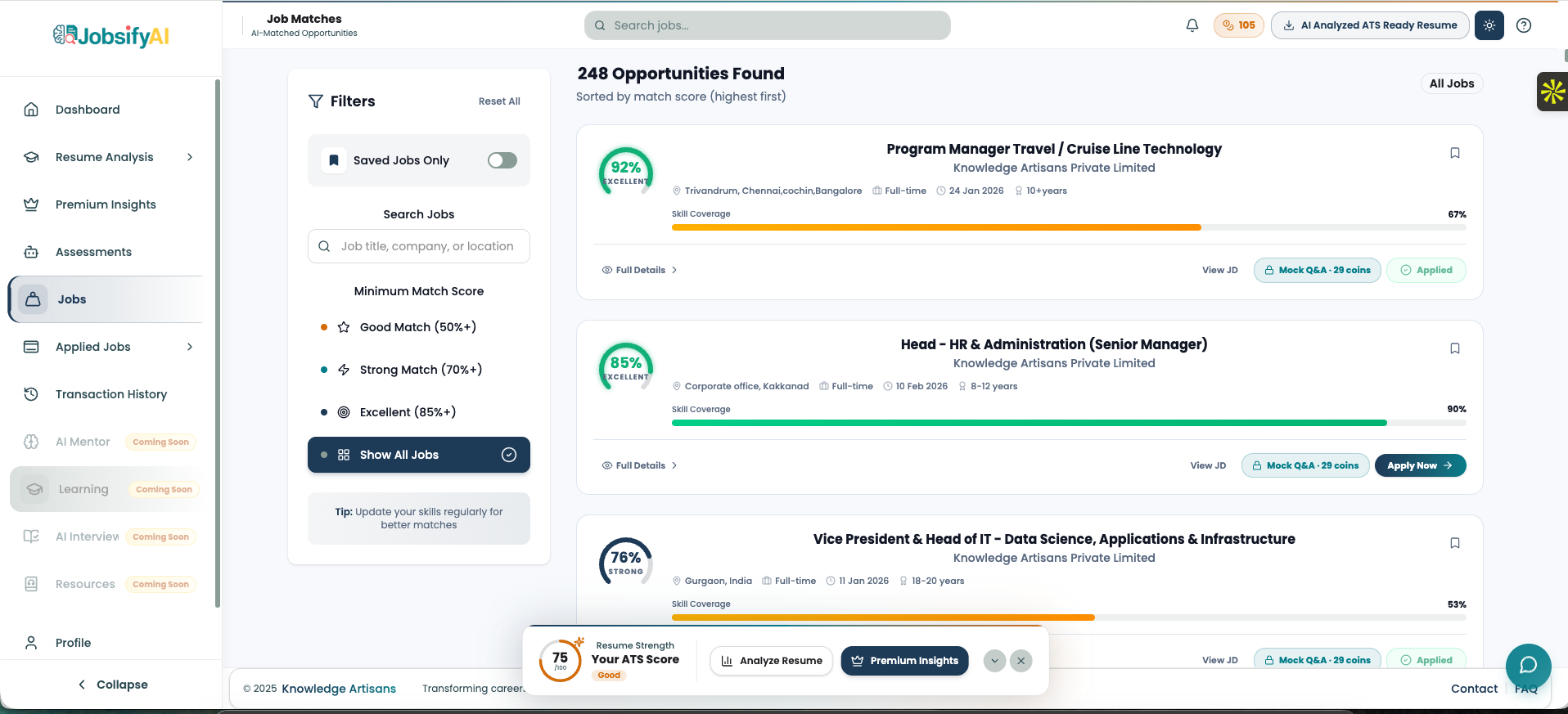Click the 53% Skill Coverage bar
This screenshot has height=714, width=1568.
[1069, 617]
